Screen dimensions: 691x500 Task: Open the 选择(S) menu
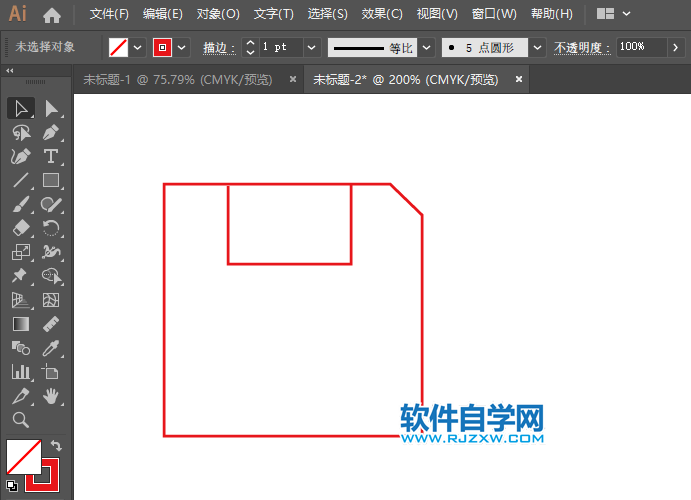[x=327, y=14]
